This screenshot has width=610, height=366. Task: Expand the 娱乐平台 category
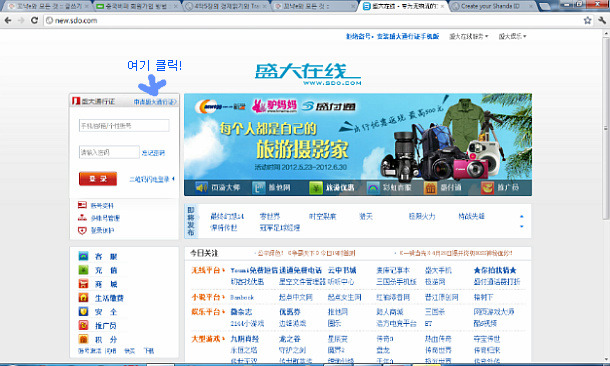(208, 312)
